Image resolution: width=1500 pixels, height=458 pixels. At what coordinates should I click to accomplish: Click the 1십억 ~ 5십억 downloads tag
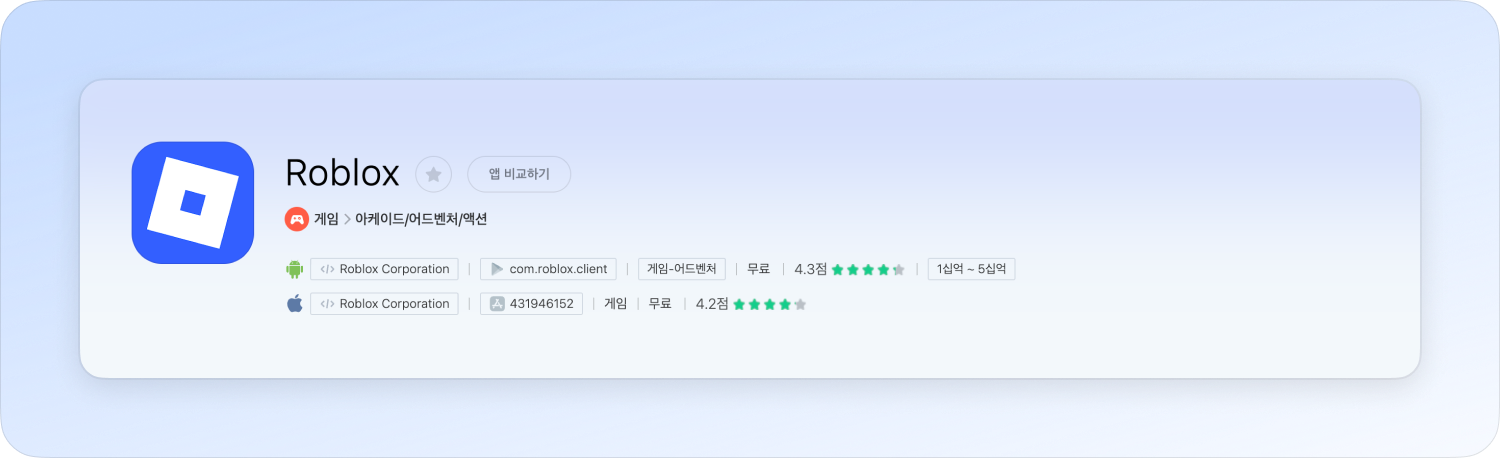pyautogui.click(x=971, y=269)
